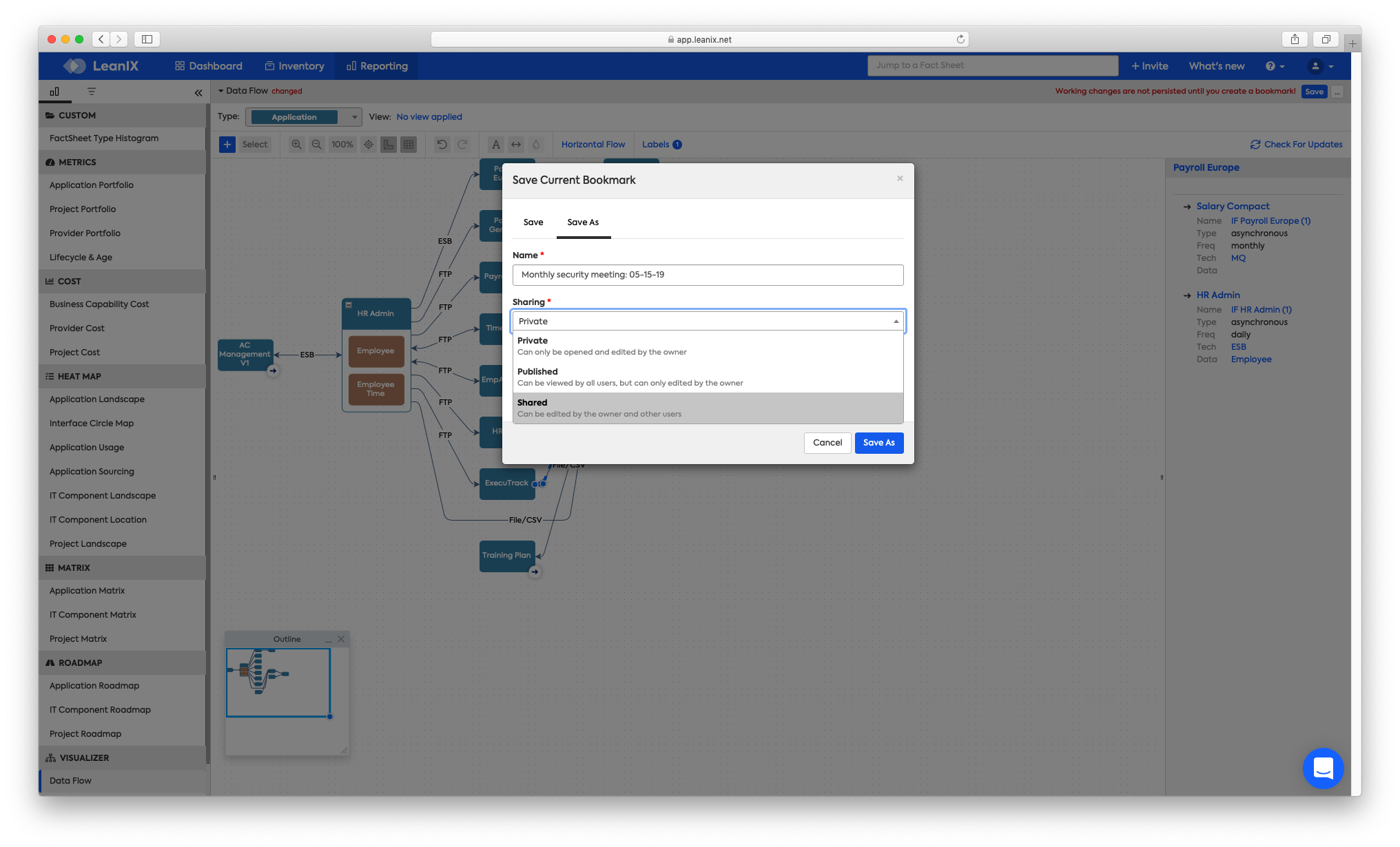1400x847 pixels.
Task: Click the undo arrow icon
Action: pos(442,145)
